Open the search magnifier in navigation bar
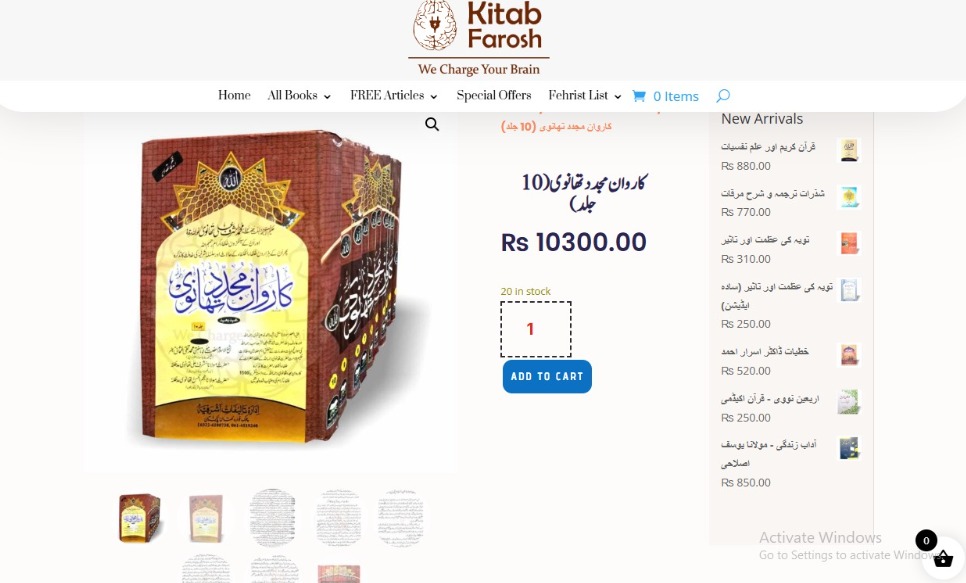The image size is (966, 583). [x=723, y=96]
